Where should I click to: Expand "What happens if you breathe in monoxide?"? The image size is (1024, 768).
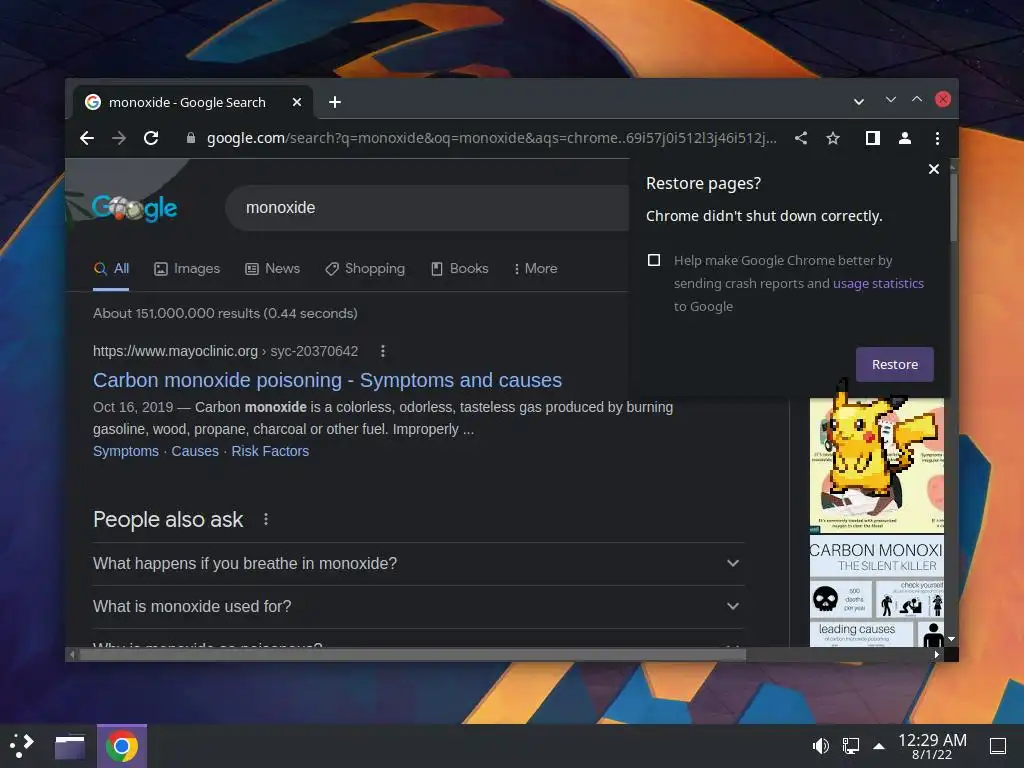[418, 564]
